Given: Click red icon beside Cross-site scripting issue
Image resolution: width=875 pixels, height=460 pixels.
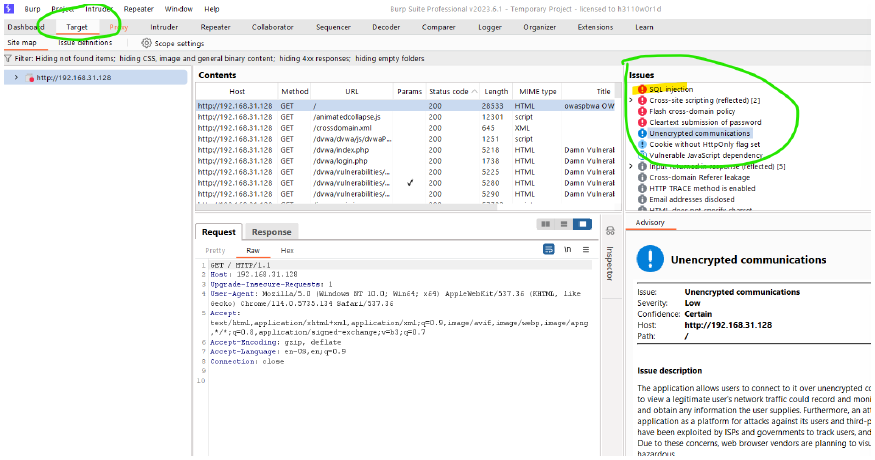Looking at the screenshot, I should 642,100.
